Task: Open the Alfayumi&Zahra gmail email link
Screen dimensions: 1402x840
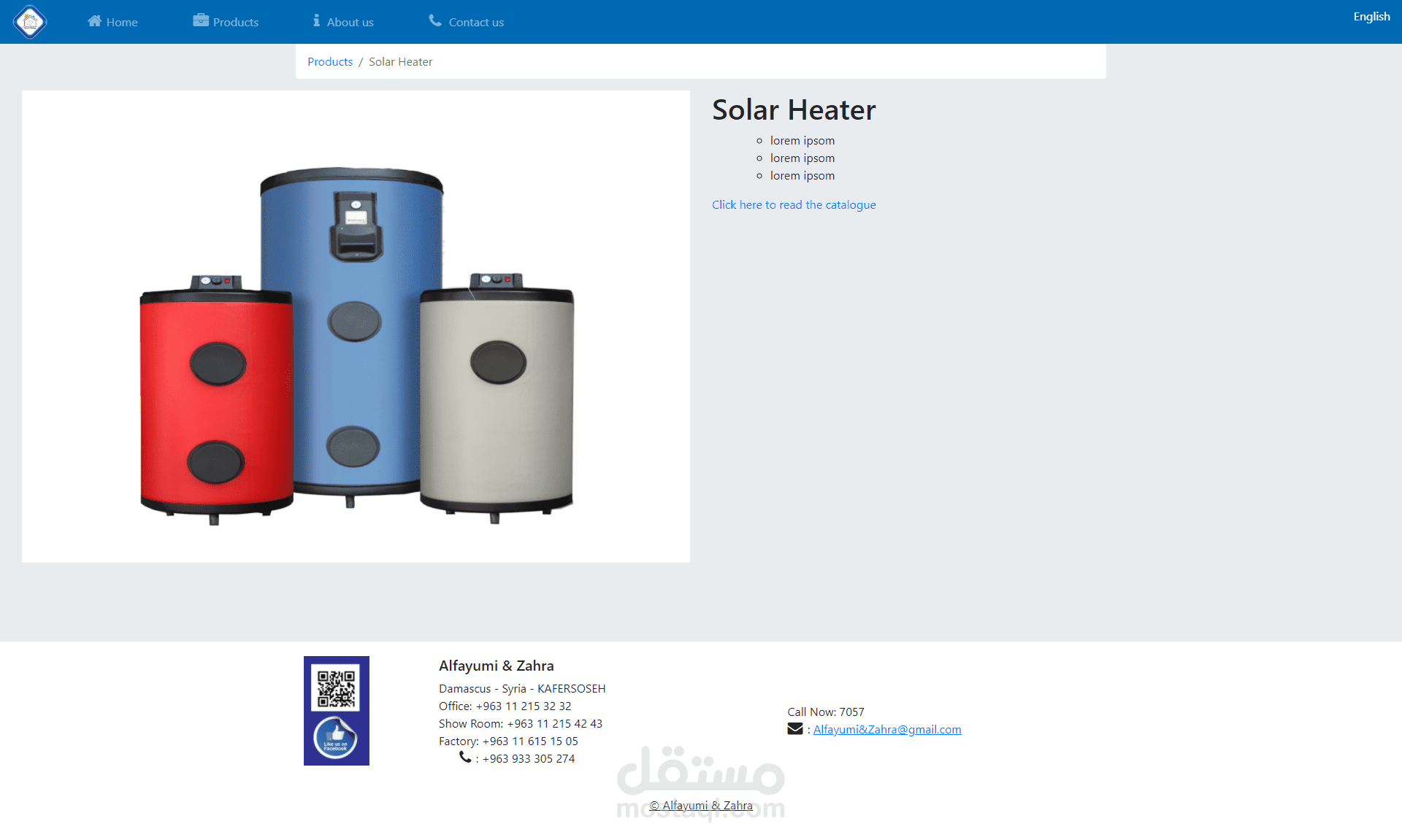Action: 887,730
